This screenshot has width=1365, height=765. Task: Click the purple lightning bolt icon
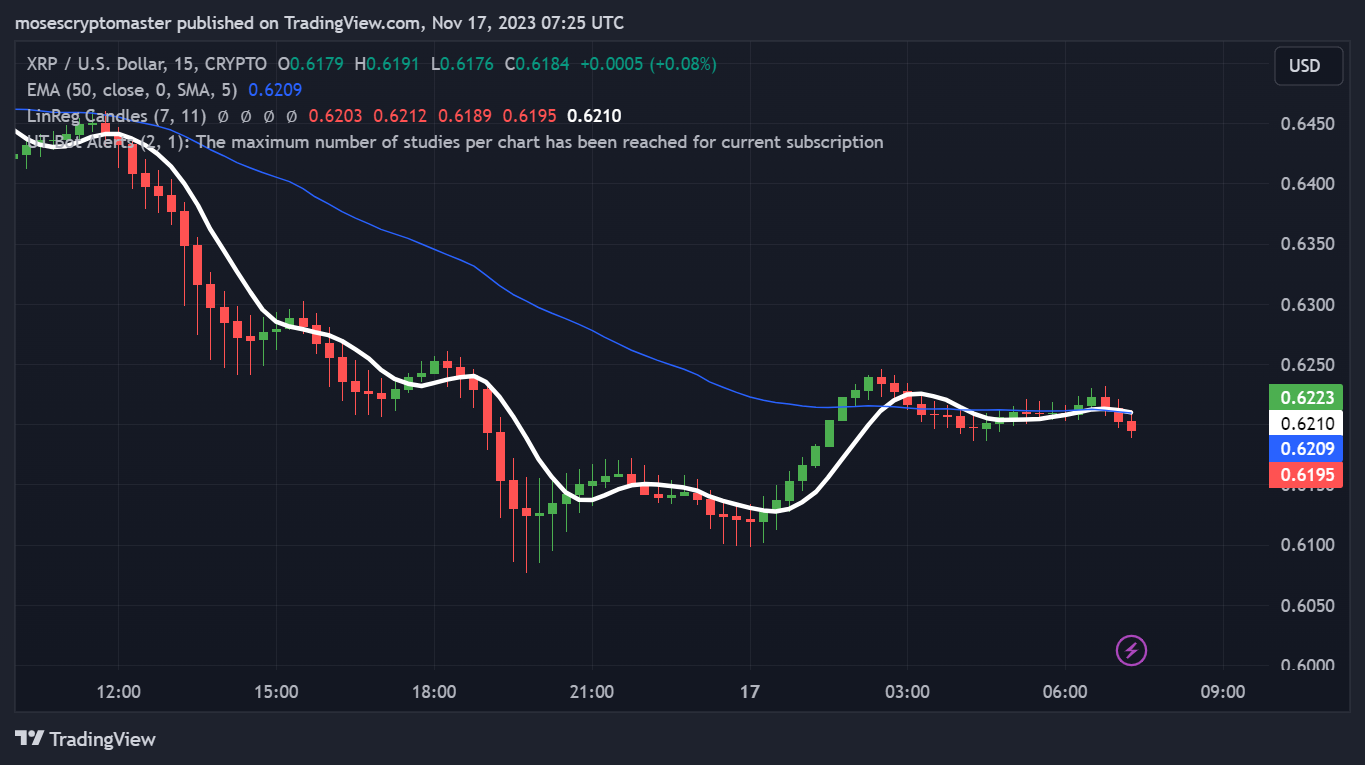(x=1131, y=651)
